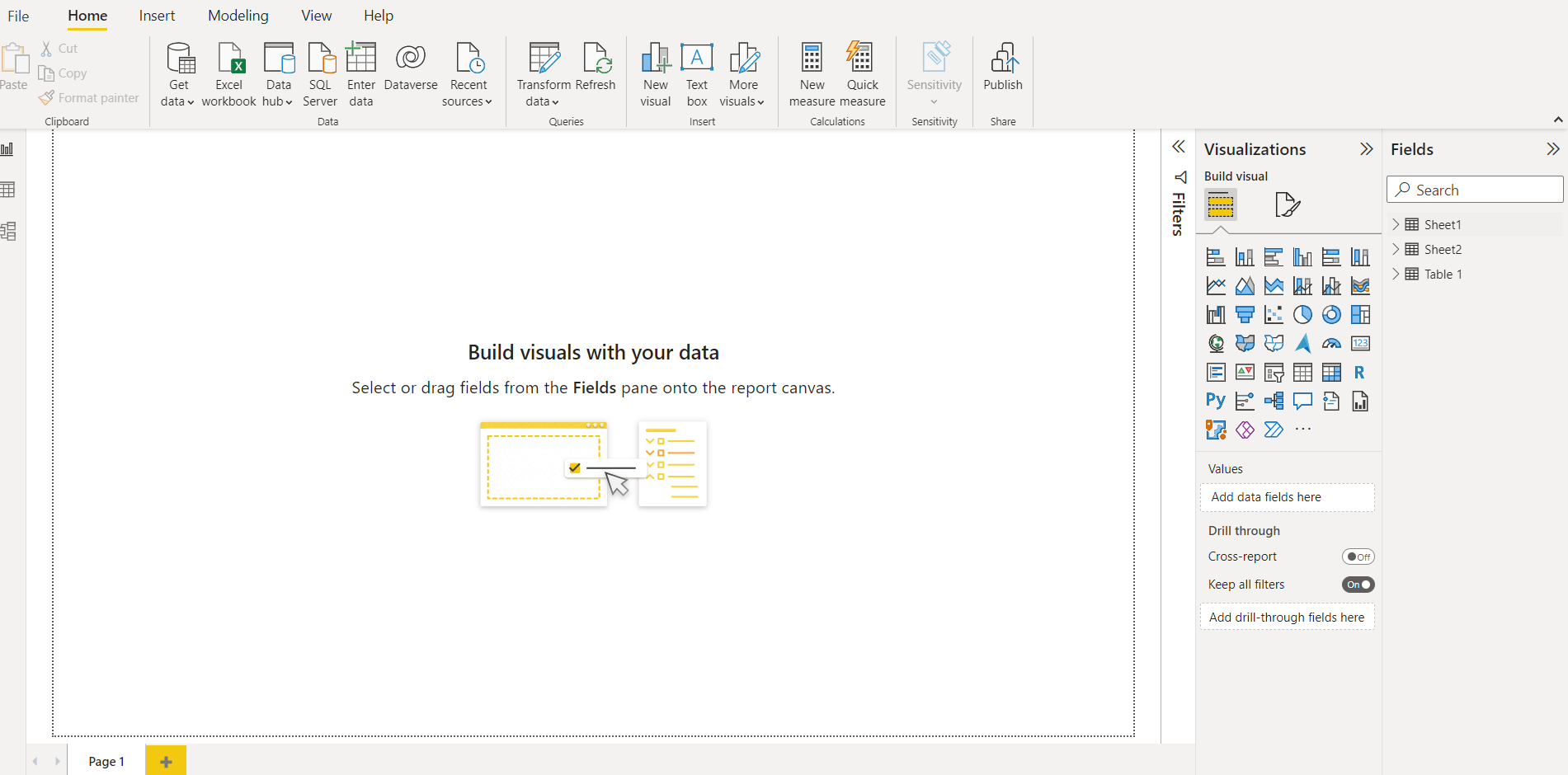
Task: Create a Quick measure
Action: (862, 74)
